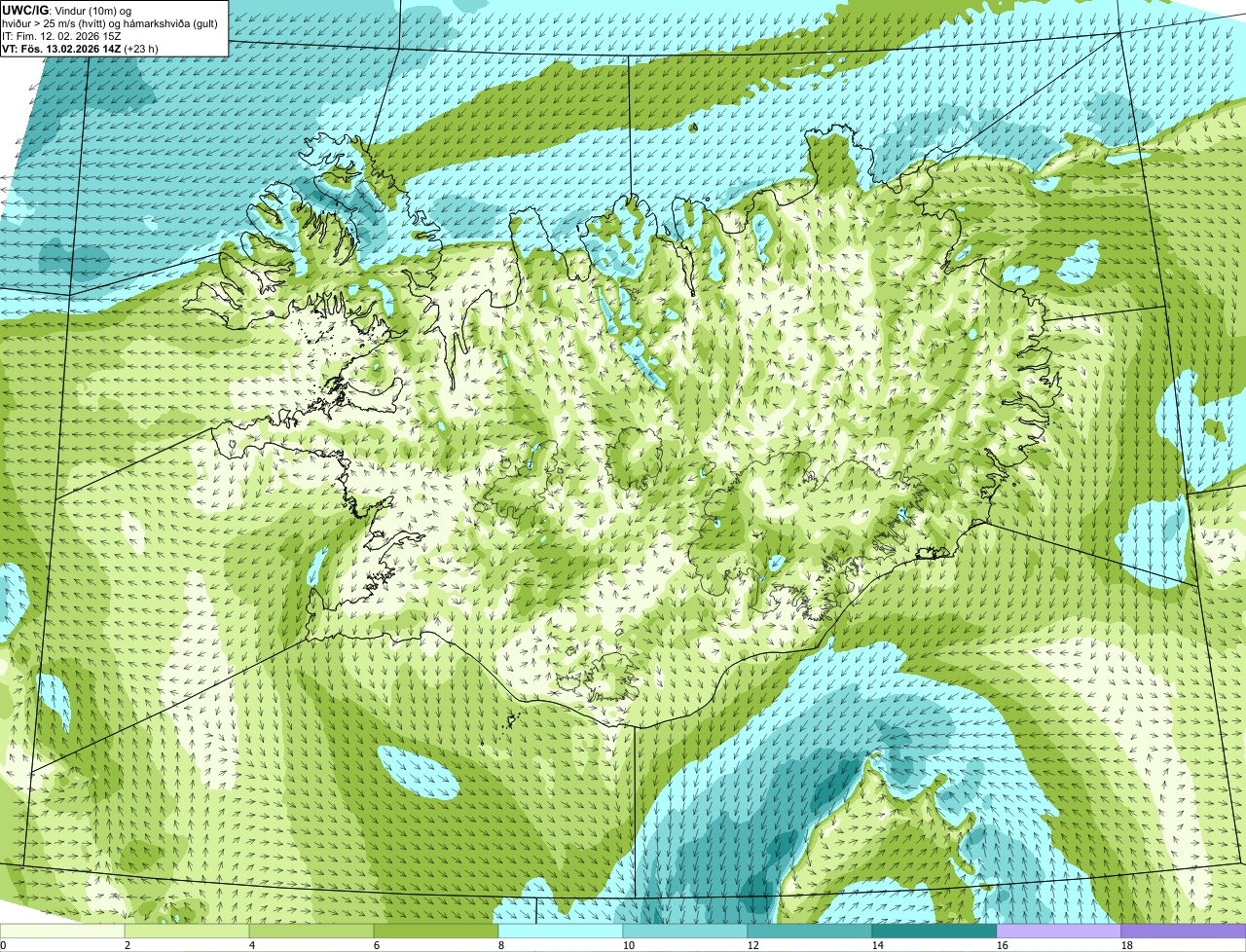
Task: Click the 'VT: Fös. 13.02.2026 14Z (+23 h)' line
Action: [x=81, y=48]
